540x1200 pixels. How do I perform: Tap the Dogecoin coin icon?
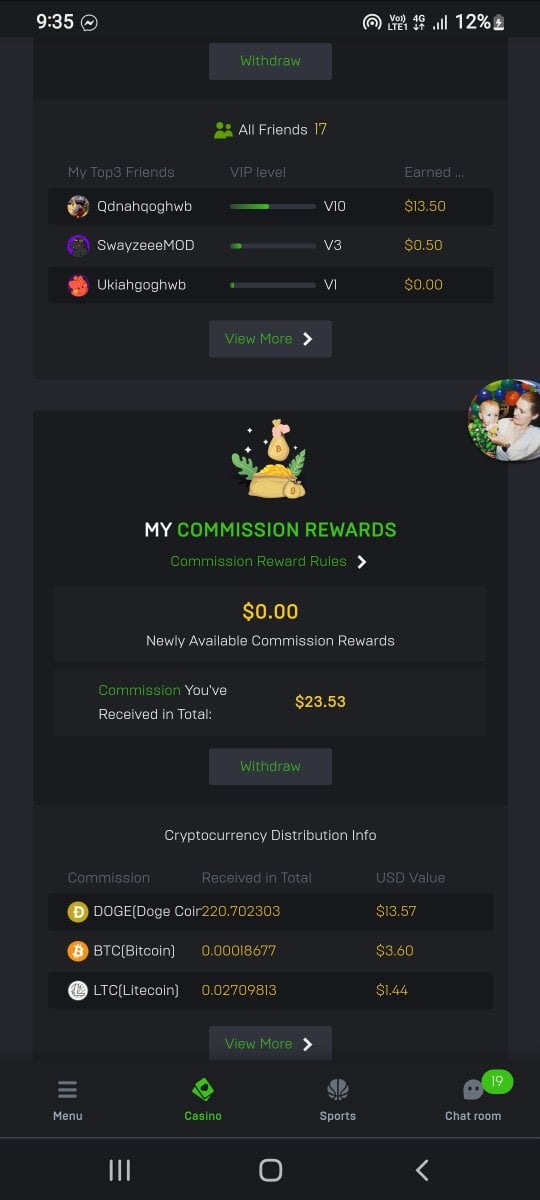tap(78, 911)
